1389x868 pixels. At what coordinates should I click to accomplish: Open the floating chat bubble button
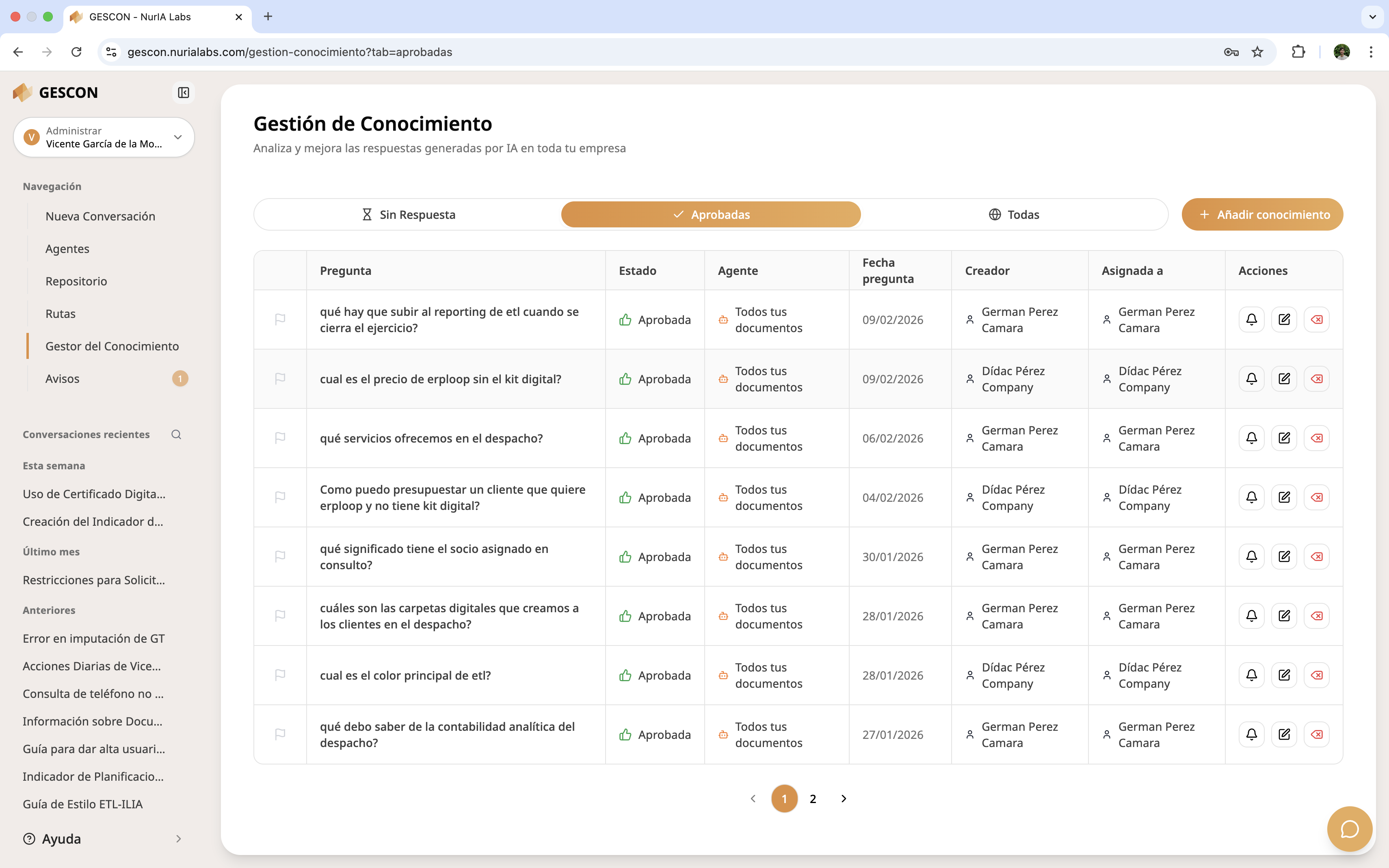click(1349, 829)
